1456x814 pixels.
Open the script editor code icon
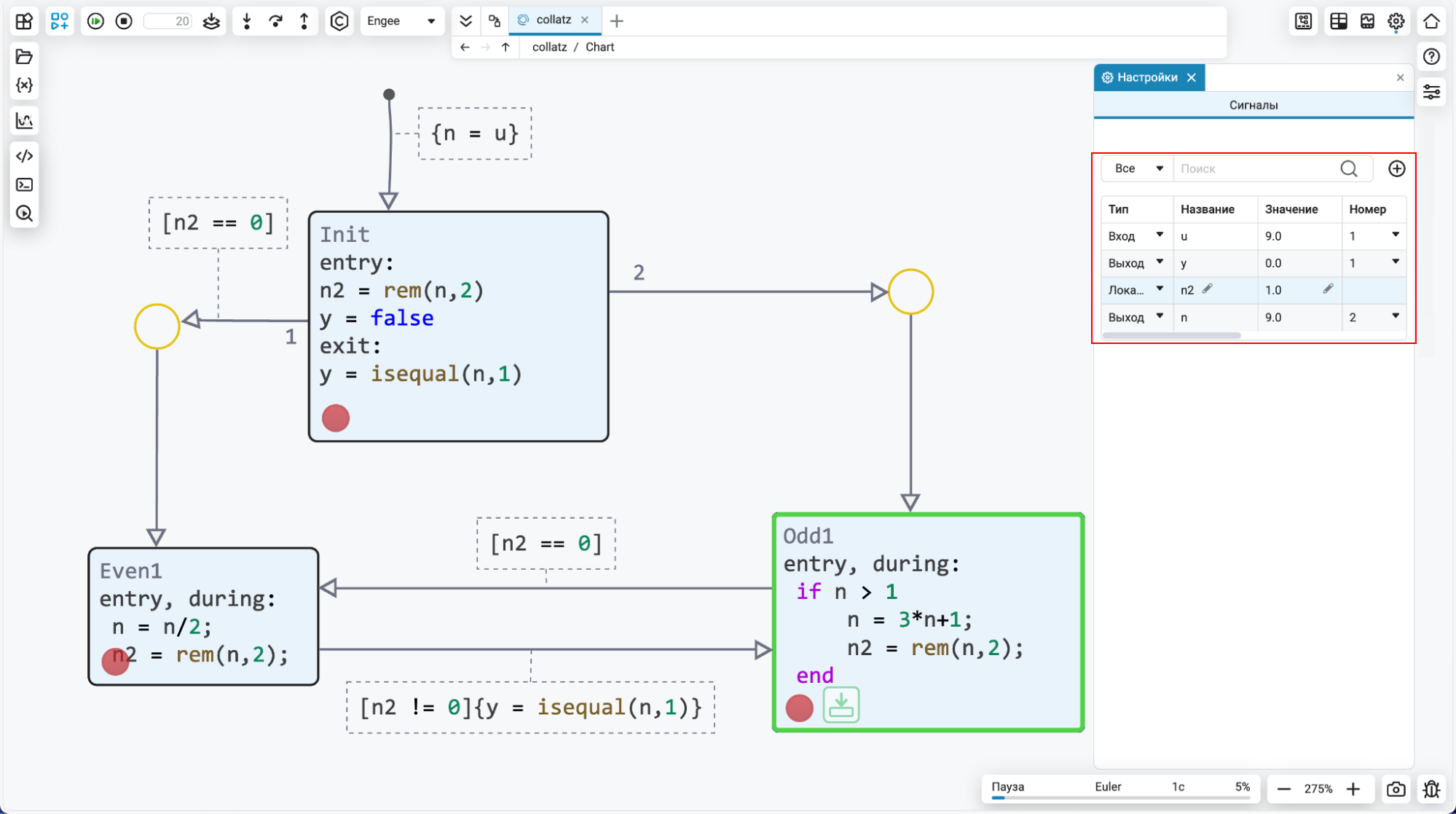pos(24,156)
